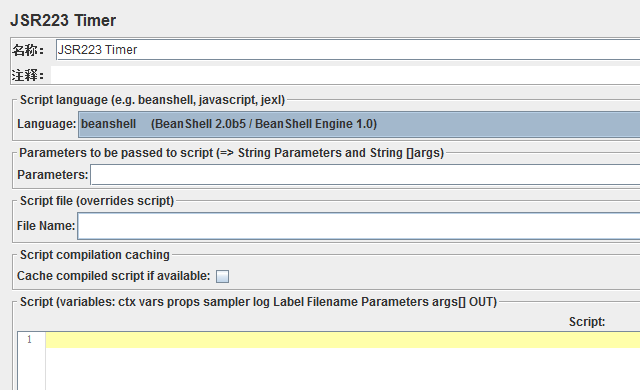640x390 pixels.
Task: Click the empty 注释 comment field
Action: pos(345,75)
